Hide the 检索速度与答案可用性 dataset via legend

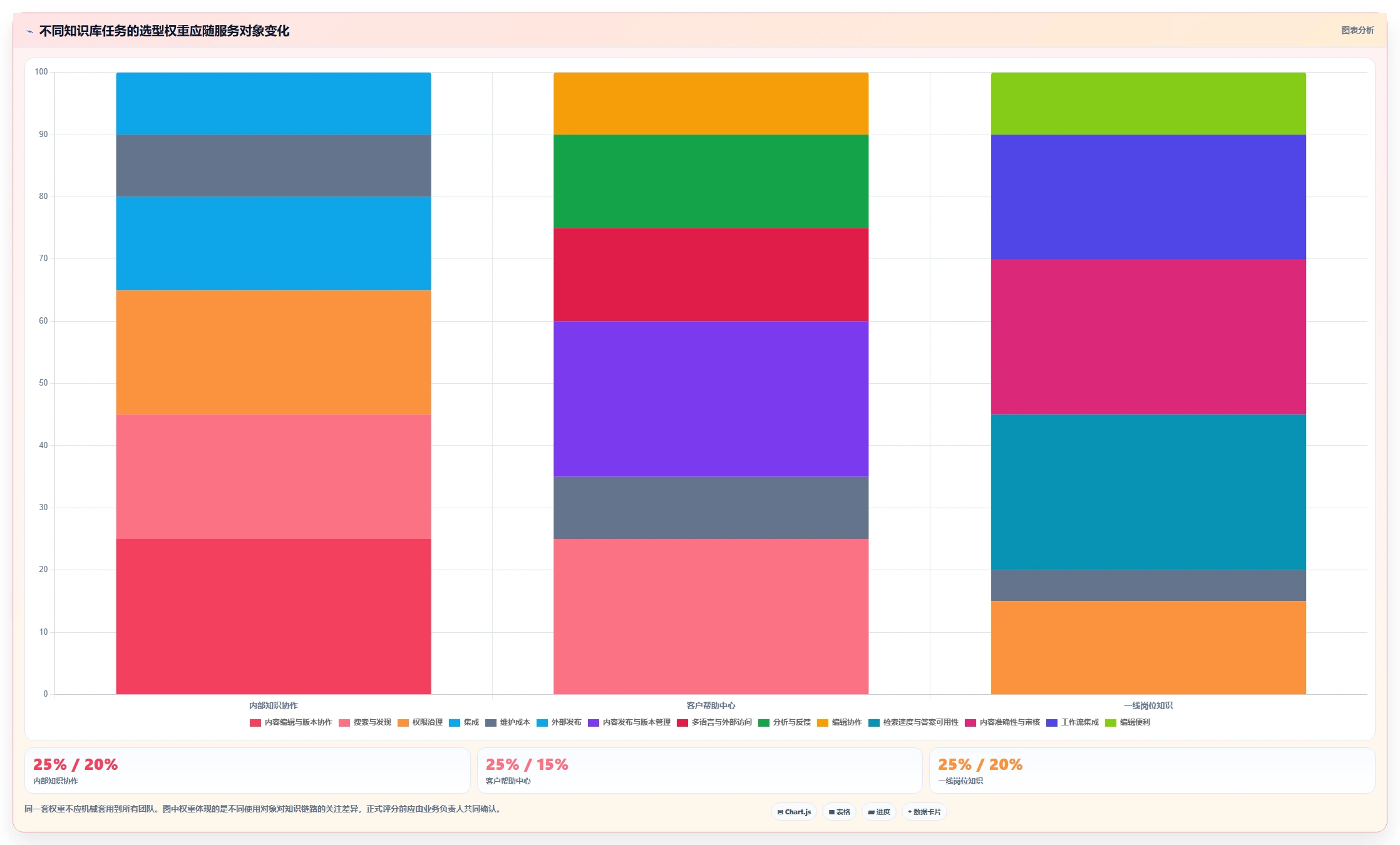pyautogui.click(x=914, y=722)
